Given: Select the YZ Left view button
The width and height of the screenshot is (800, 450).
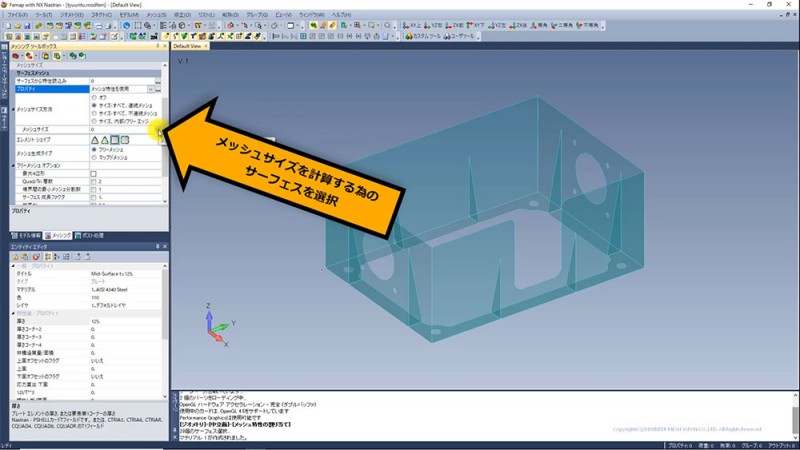Looking at the screenshot, I should pos(497,26).
